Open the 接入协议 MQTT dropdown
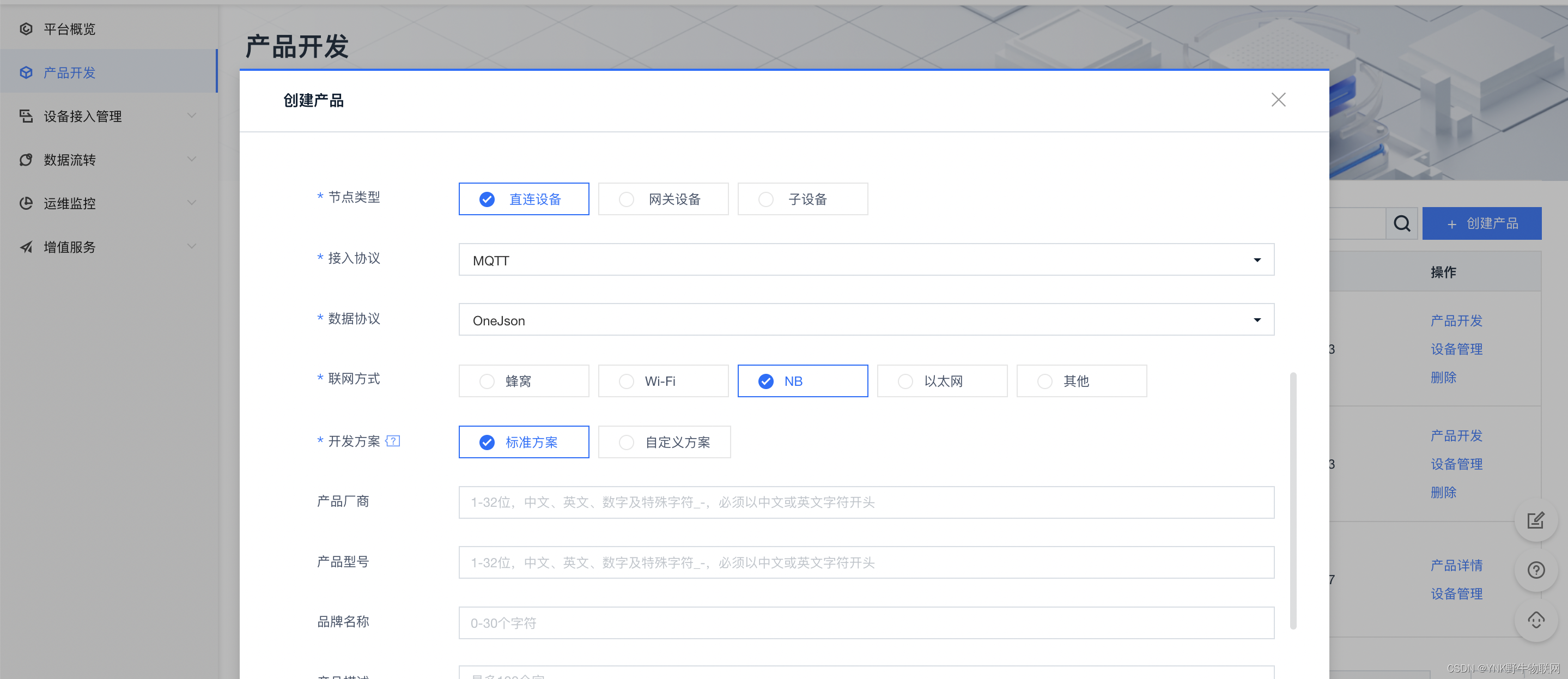1568x679 pixels. [866, 260]
